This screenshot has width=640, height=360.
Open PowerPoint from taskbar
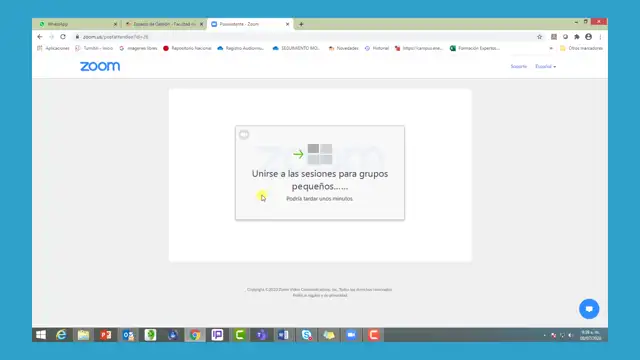106,335
